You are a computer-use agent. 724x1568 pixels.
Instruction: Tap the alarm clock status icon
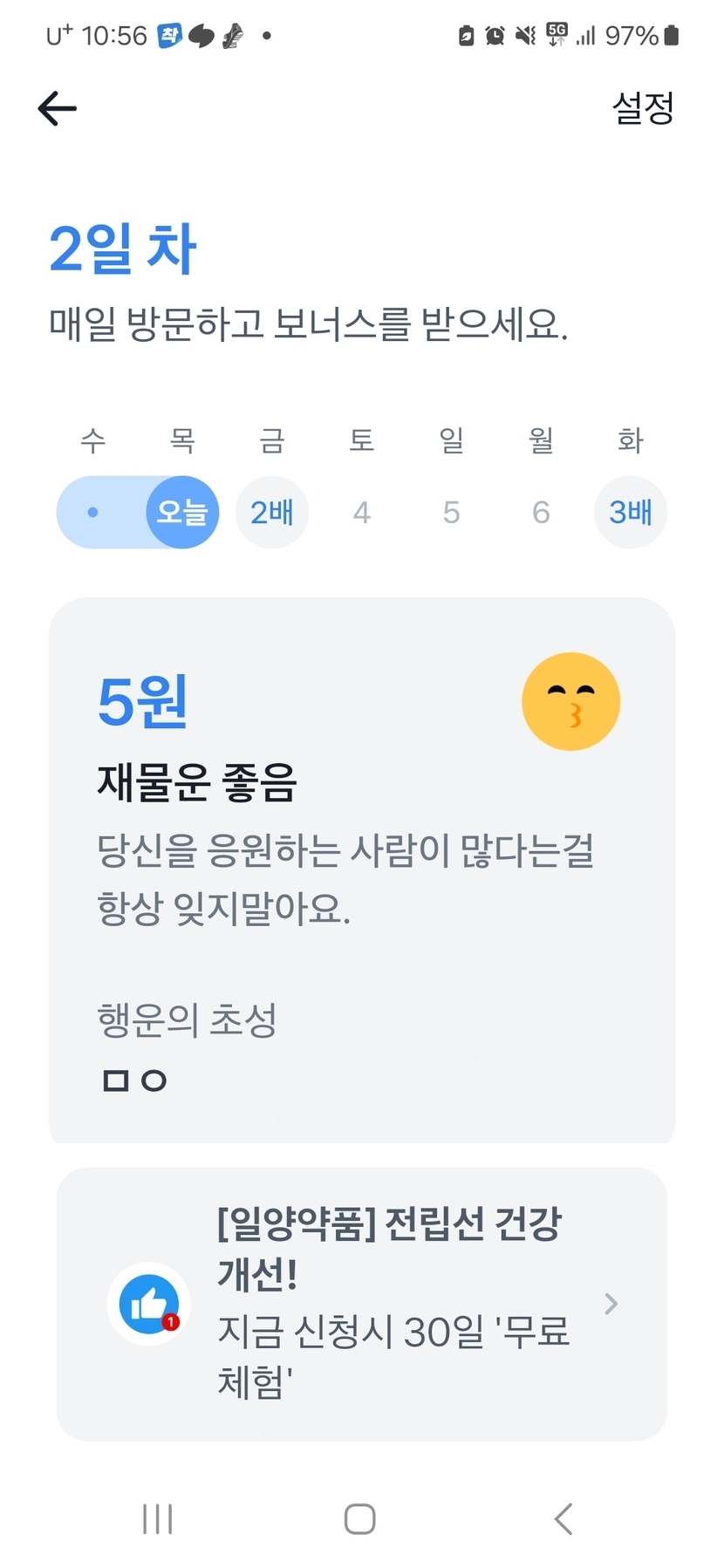(495, 36)
